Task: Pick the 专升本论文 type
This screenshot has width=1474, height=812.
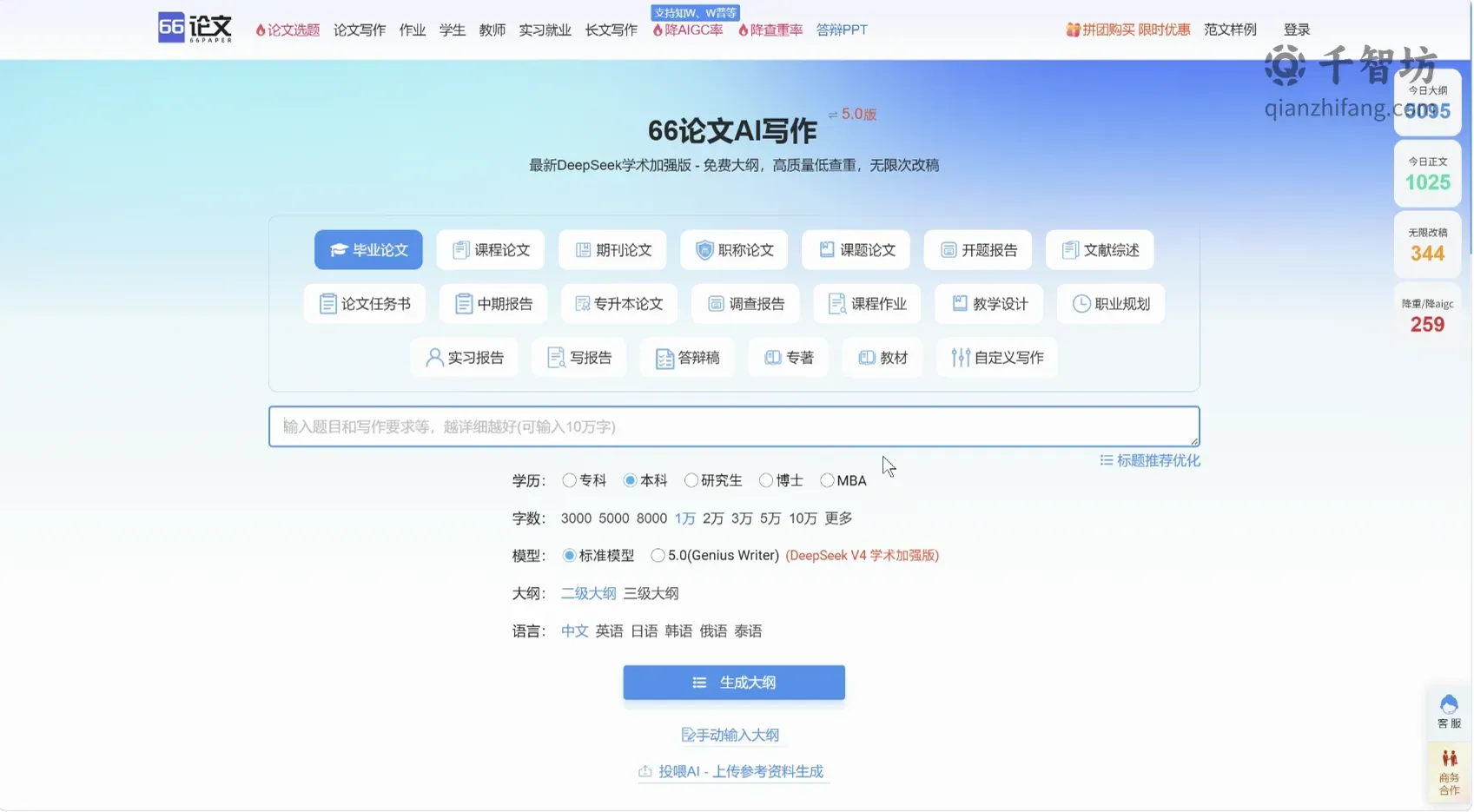Action: (619, 304)
